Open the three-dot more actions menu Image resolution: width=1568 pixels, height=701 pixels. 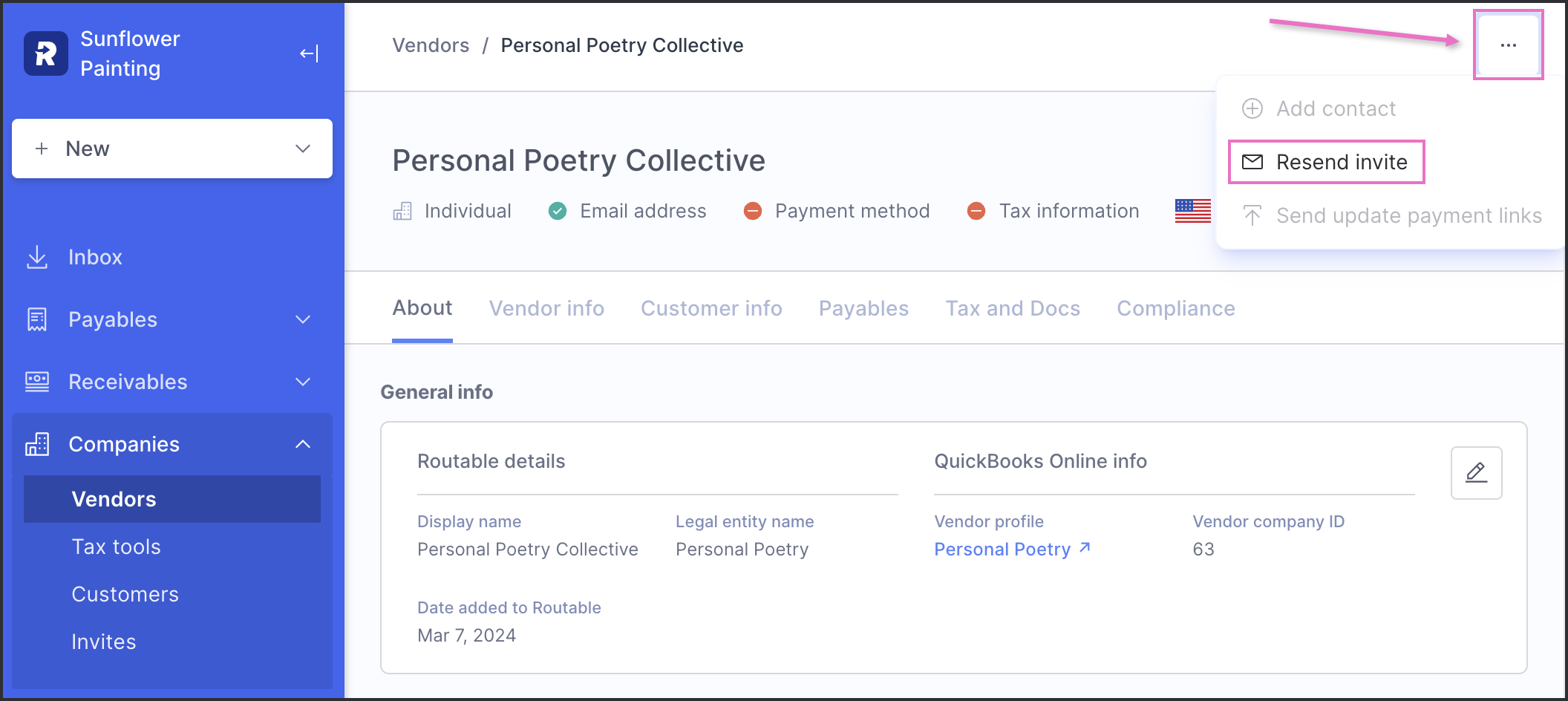tap(1508, 45)
